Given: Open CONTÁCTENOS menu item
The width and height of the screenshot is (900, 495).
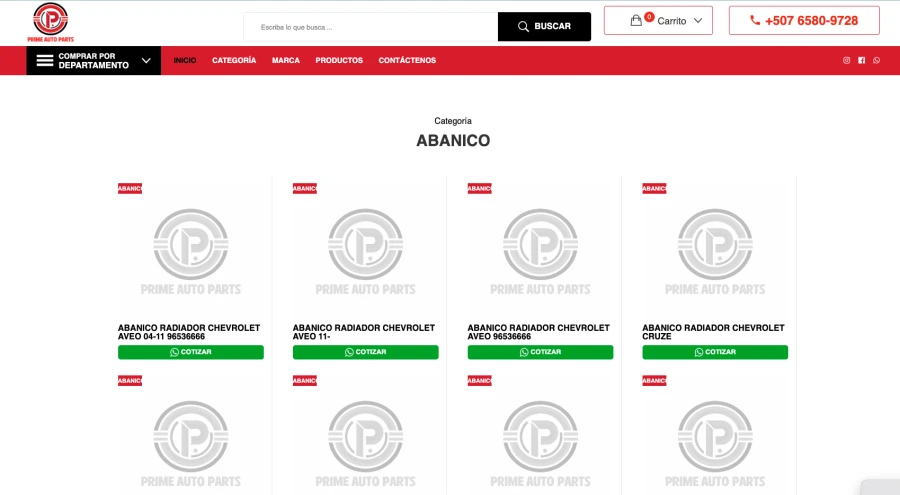Looking at the screenshot, I should click(x=407, y=60).
